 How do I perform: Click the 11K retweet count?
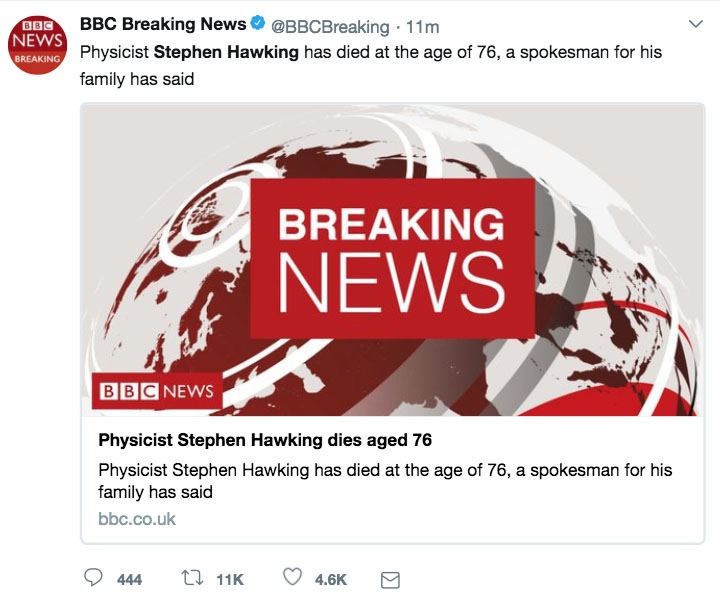pyautogui.click(x=230, y=579)
